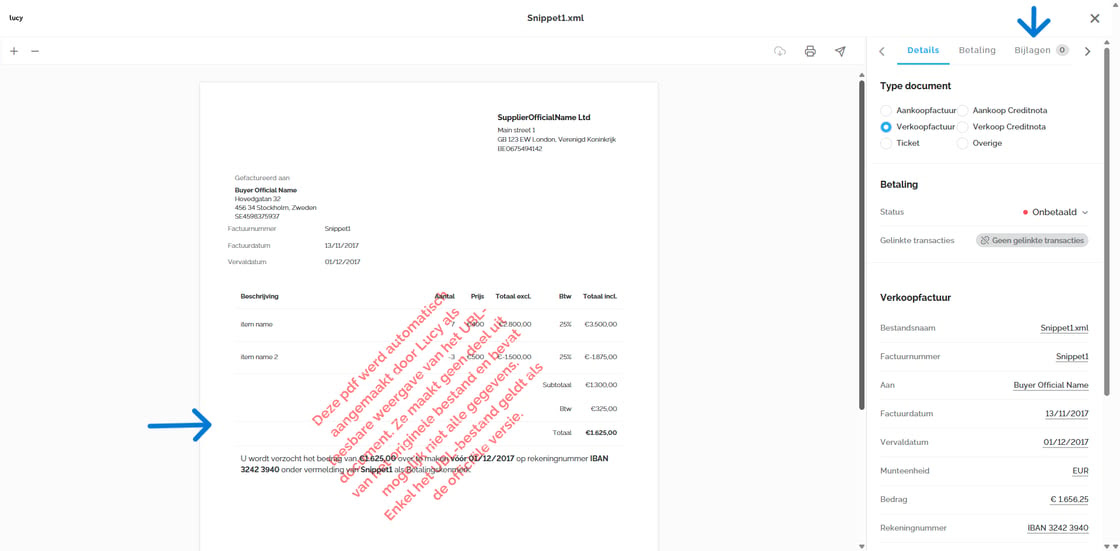Open the Onbetaald status dropdown
The width and height of the screenshot is (1120, 551).
click(x=1056, y=212)
